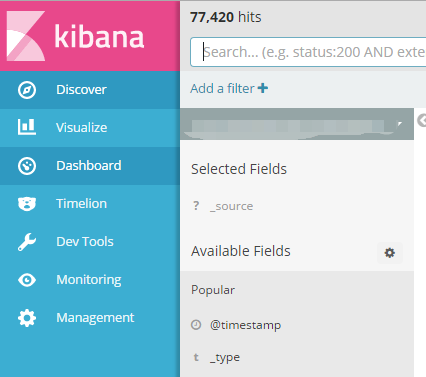
Task: Click the 77,420 hits count
Action: (226, 17)
